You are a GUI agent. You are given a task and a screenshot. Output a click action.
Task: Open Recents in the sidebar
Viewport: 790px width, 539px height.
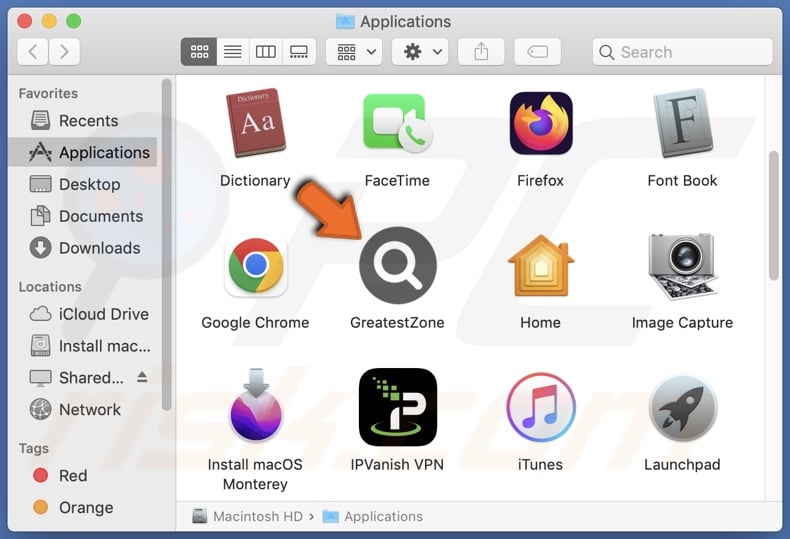82,120
